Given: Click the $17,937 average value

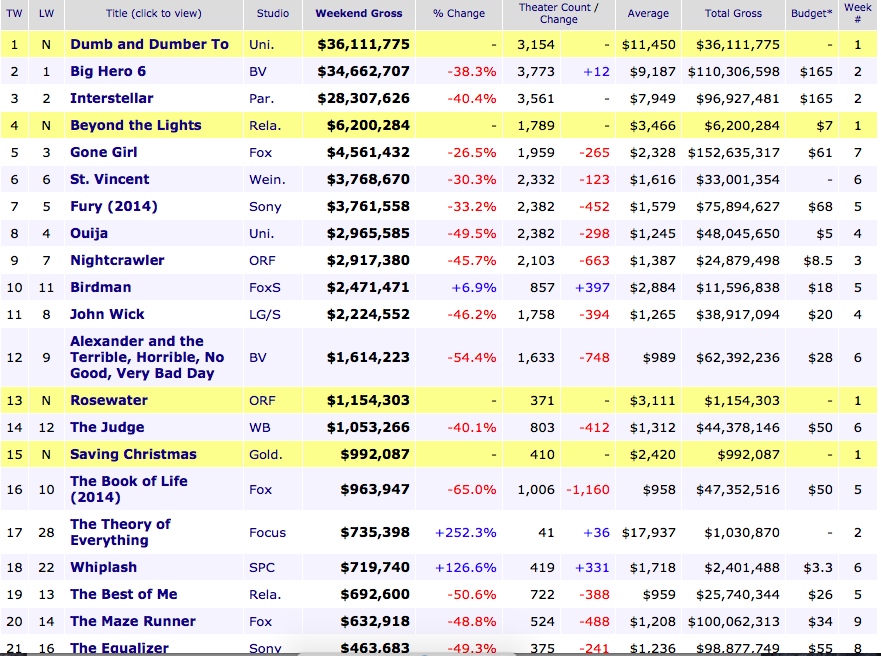Looking at the screenshot, I should [x=648, y=532].
